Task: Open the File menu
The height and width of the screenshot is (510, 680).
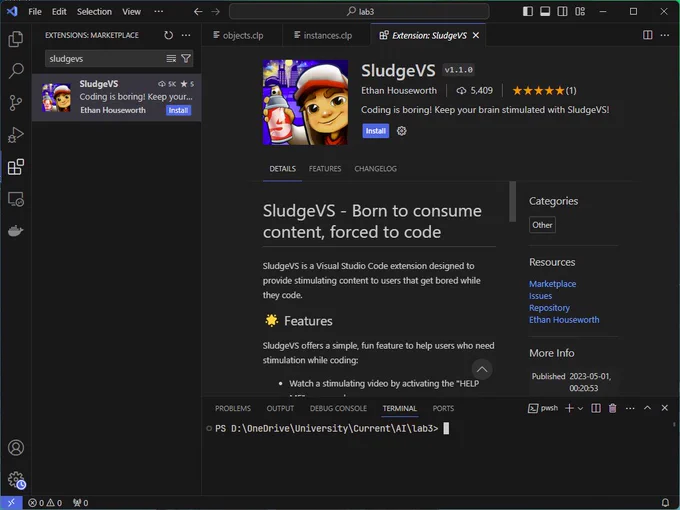Action: tap(35, 12)
